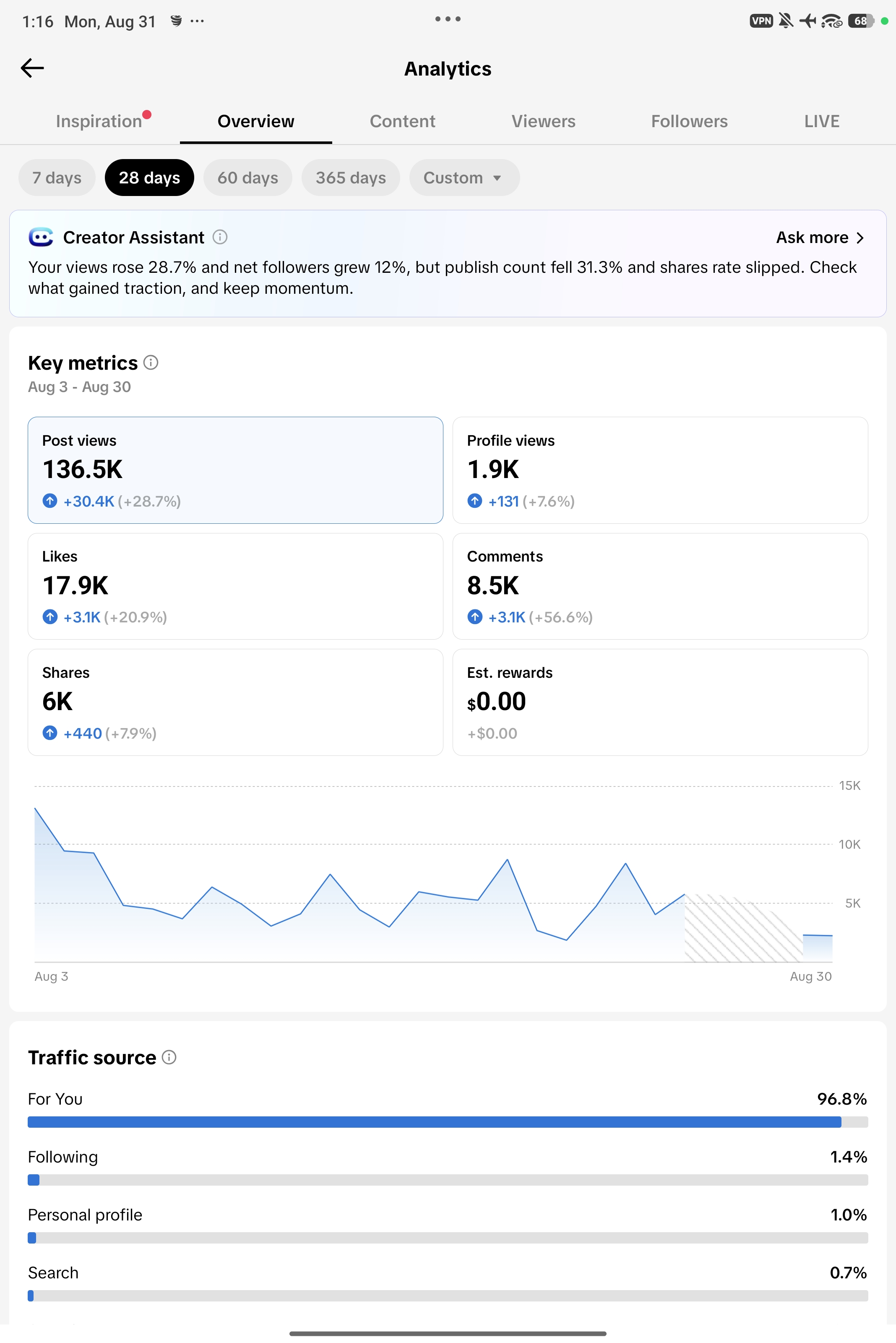Tap the For You traffic bar
Image resolution: width=896 pixels, height=1343 pixels.
point(448,1122)
